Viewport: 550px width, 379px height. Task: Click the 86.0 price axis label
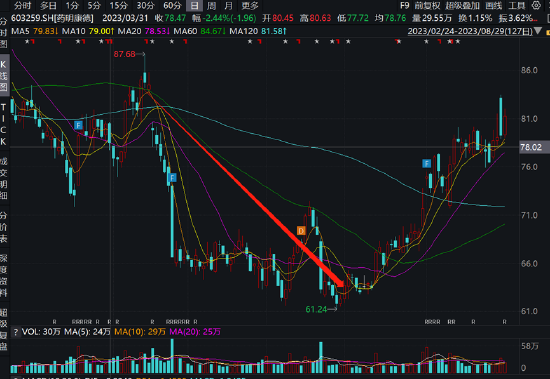529,70
